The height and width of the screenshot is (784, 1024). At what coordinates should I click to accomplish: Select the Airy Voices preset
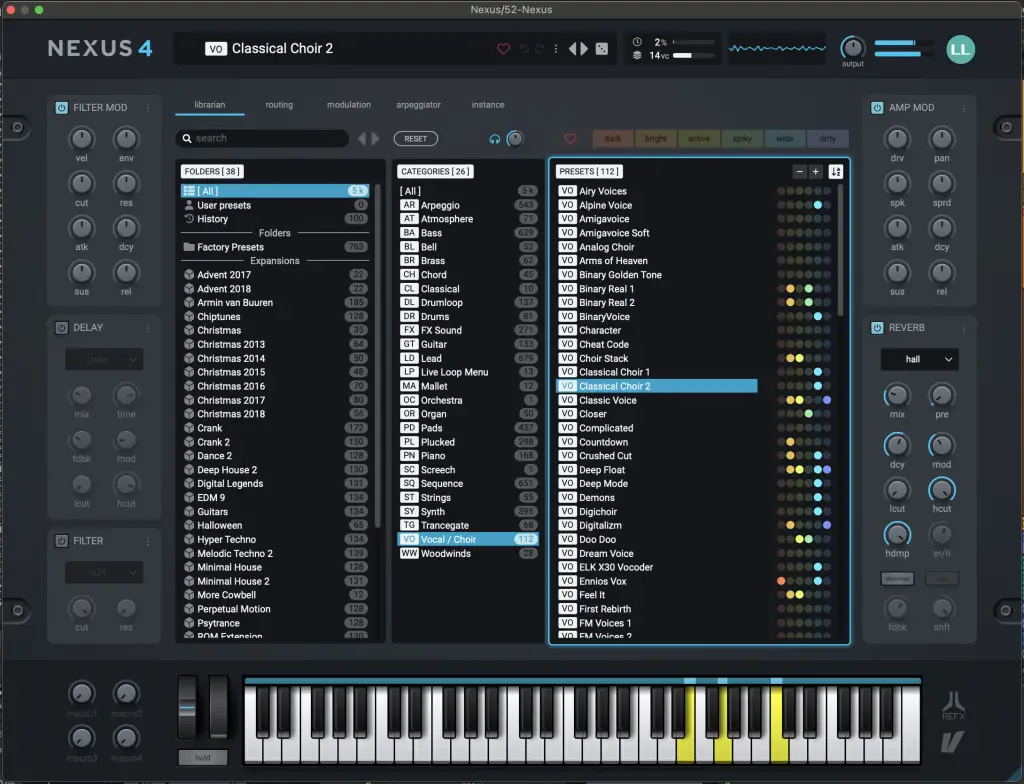pos(656,191)
